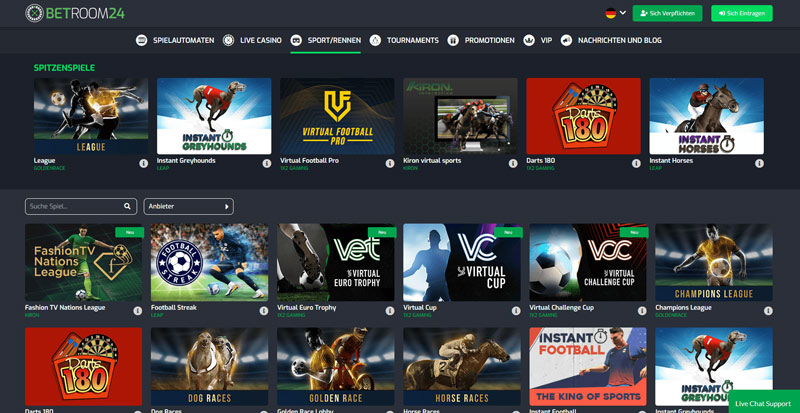
Task: Show info for top Instant Greyhounds
Action: pyautogui.click(x=267, y=163)
